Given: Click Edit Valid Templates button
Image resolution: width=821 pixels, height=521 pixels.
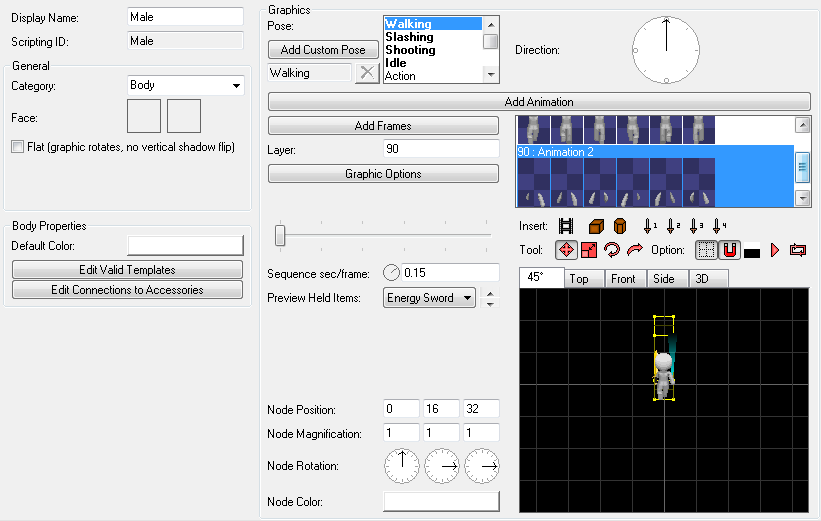Looking at the screenshot, I should click(127, 270).
